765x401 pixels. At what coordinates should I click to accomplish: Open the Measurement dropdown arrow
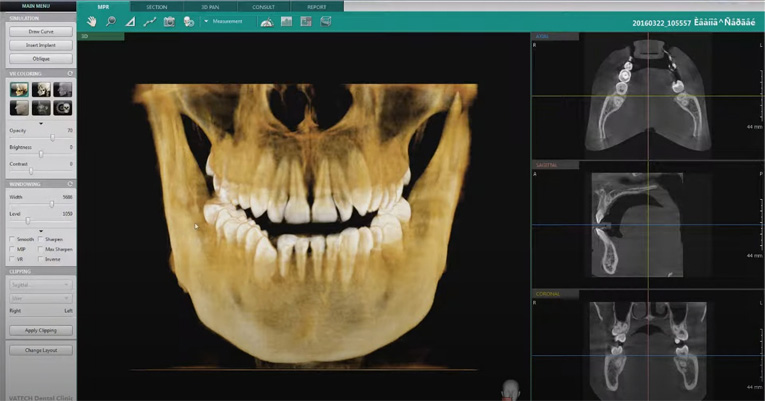(206, 21)
